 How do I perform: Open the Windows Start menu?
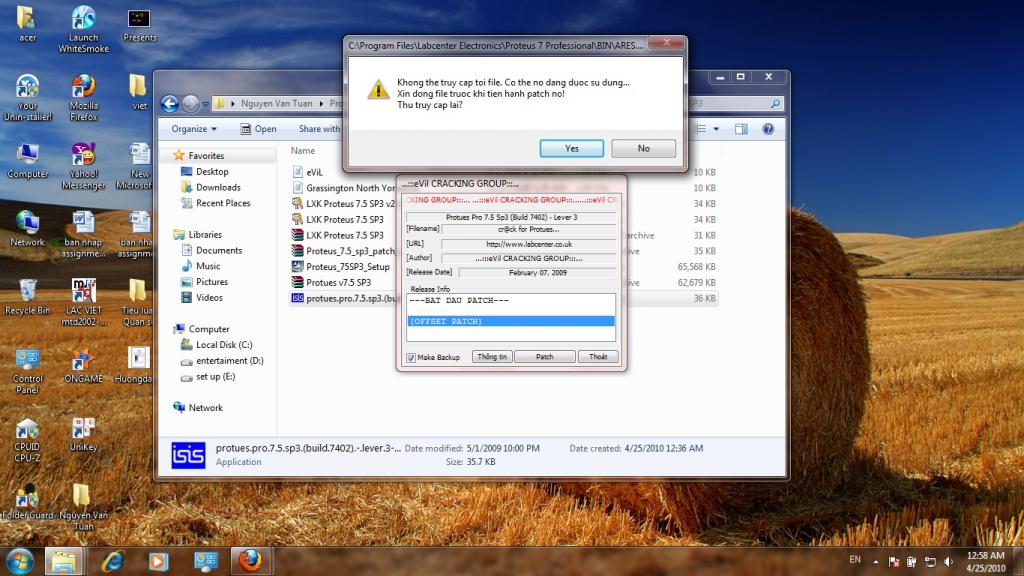(19, 561)
